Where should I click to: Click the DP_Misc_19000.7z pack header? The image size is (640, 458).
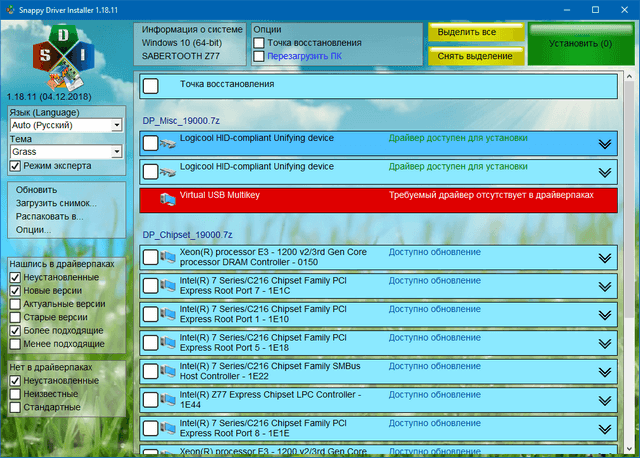click(181, 121)
